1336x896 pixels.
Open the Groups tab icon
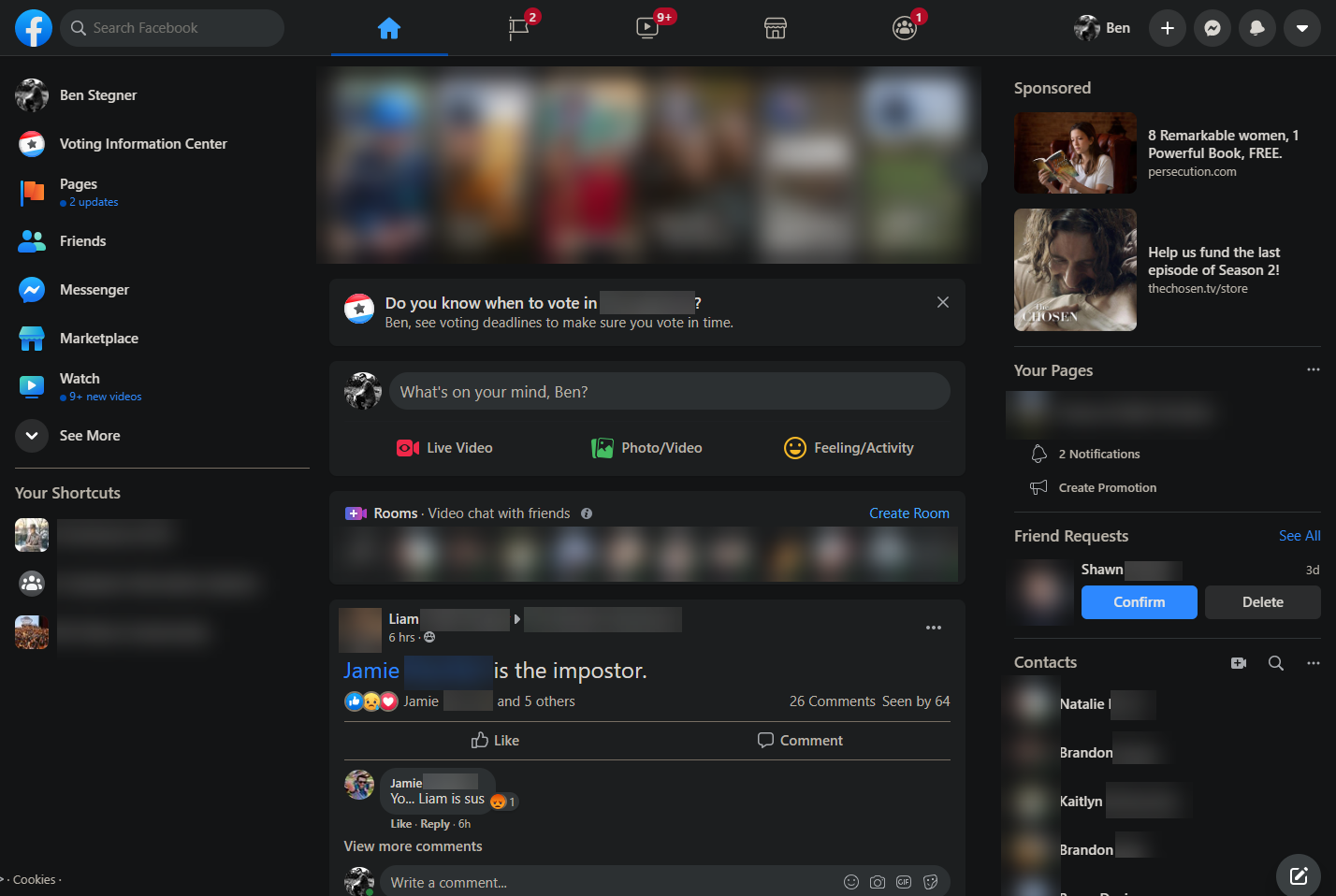[x=905, y=28]
